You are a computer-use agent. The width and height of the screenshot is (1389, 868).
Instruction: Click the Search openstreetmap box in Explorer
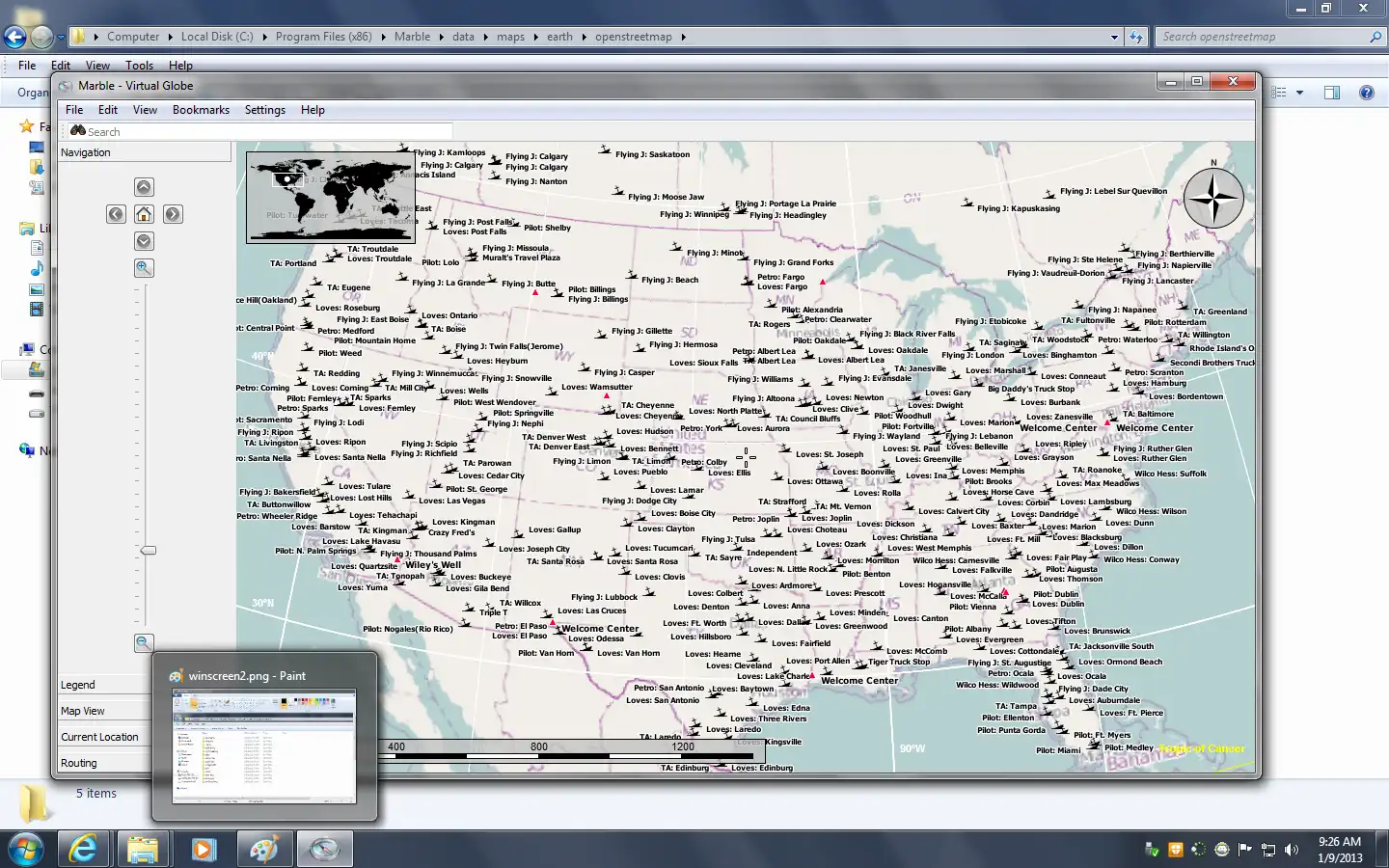1269,37
